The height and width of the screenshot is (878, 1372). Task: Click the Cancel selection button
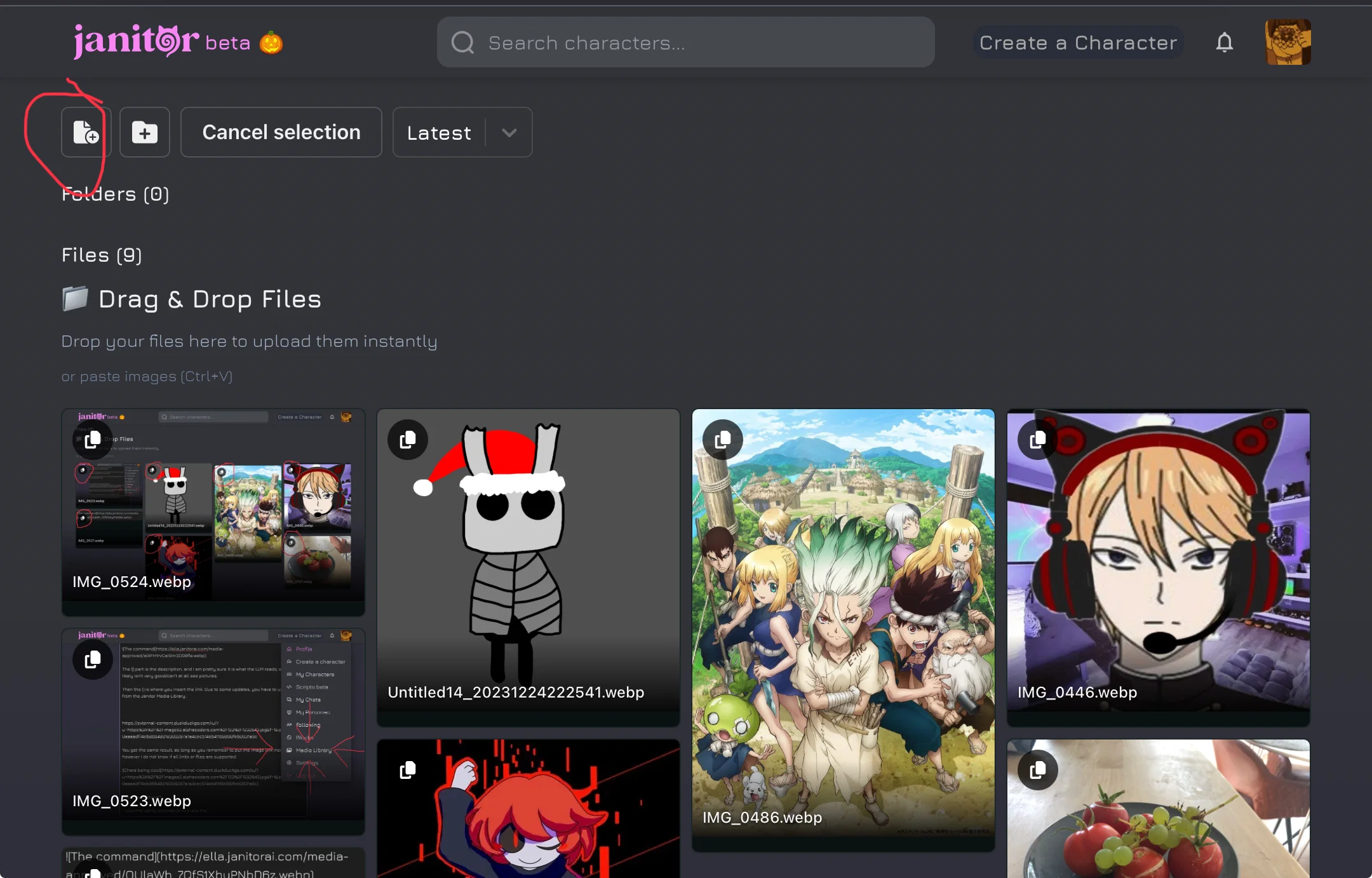click(x=281, y=132)
